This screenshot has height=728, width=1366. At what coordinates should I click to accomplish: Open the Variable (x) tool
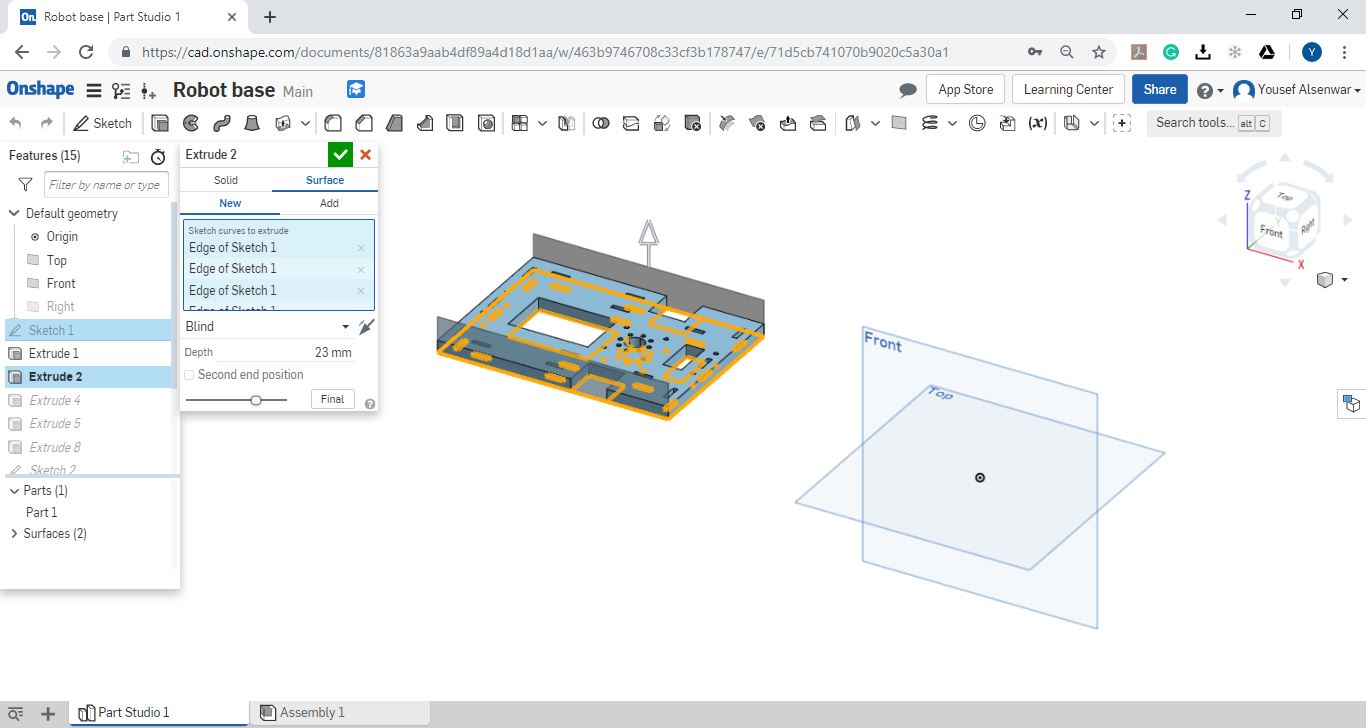pos(1038,123)
